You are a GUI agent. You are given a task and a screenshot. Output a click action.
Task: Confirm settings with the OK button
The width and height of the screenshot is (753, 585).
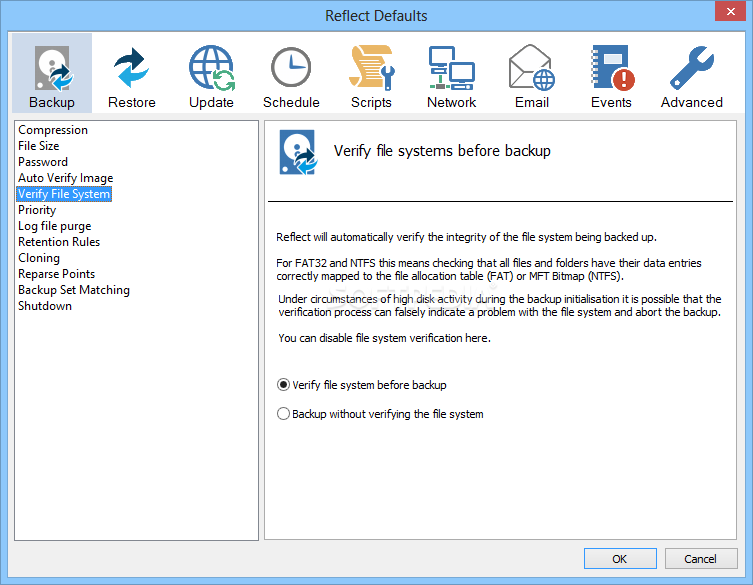click(620, 559)
